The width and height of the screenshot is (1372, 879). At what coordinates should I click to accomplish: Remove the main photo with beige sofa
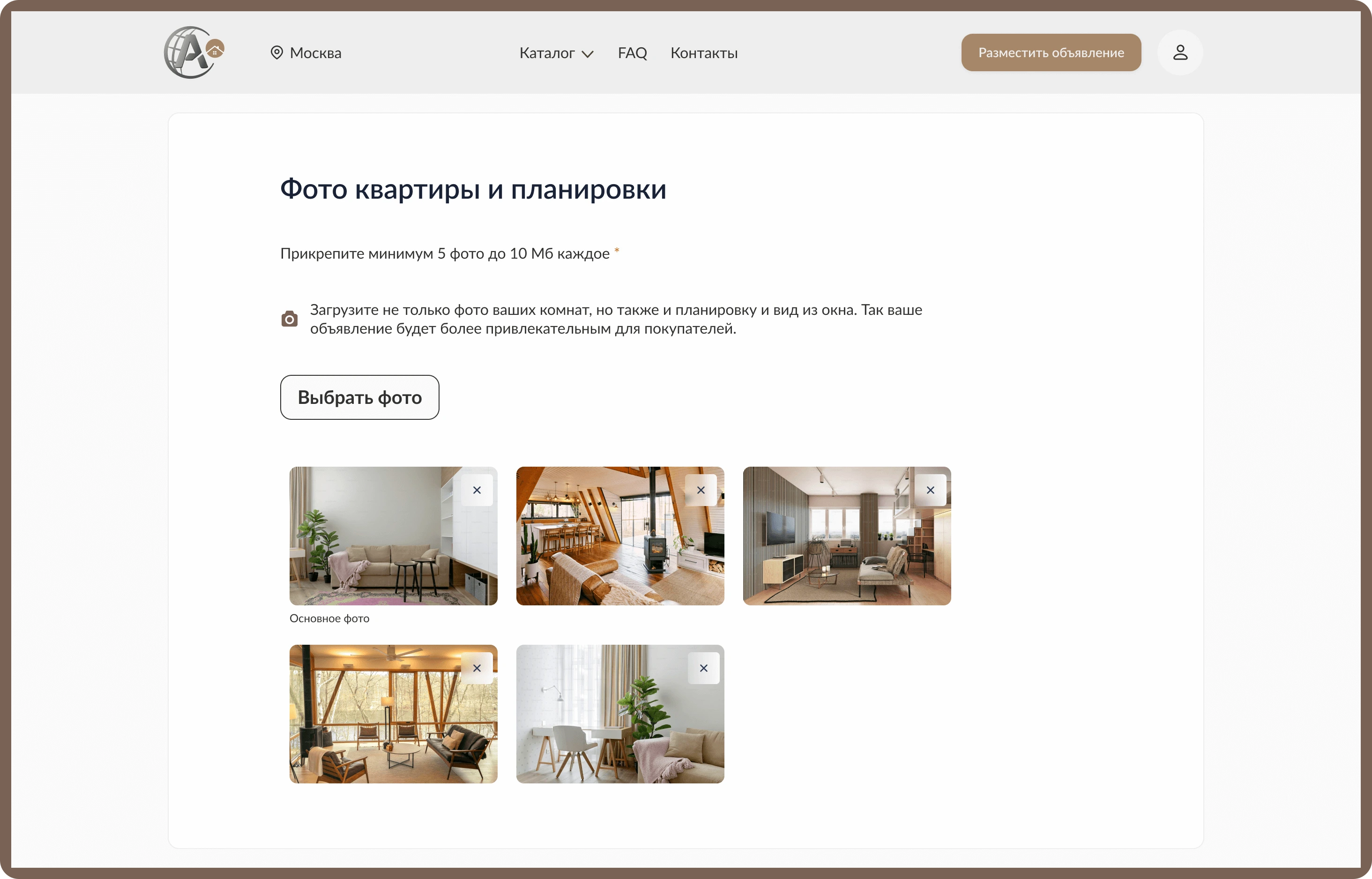click(x=477, y=490)
